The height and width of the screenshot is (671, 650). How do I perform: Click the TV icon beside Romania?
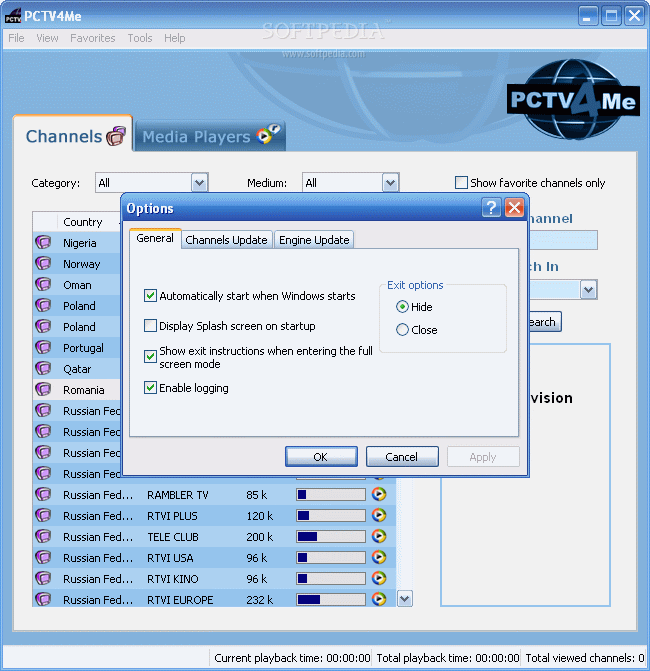(43, 389)
